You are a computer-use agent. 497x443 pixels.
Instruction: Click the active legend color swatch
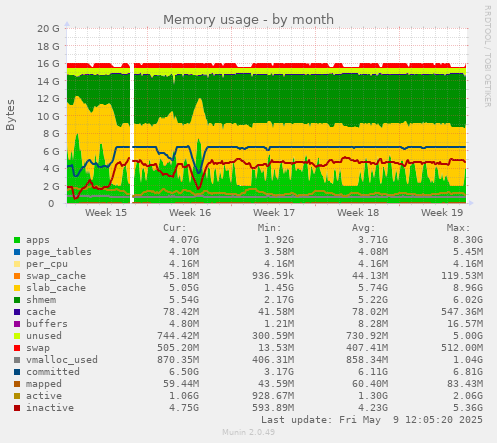[17, 396]
